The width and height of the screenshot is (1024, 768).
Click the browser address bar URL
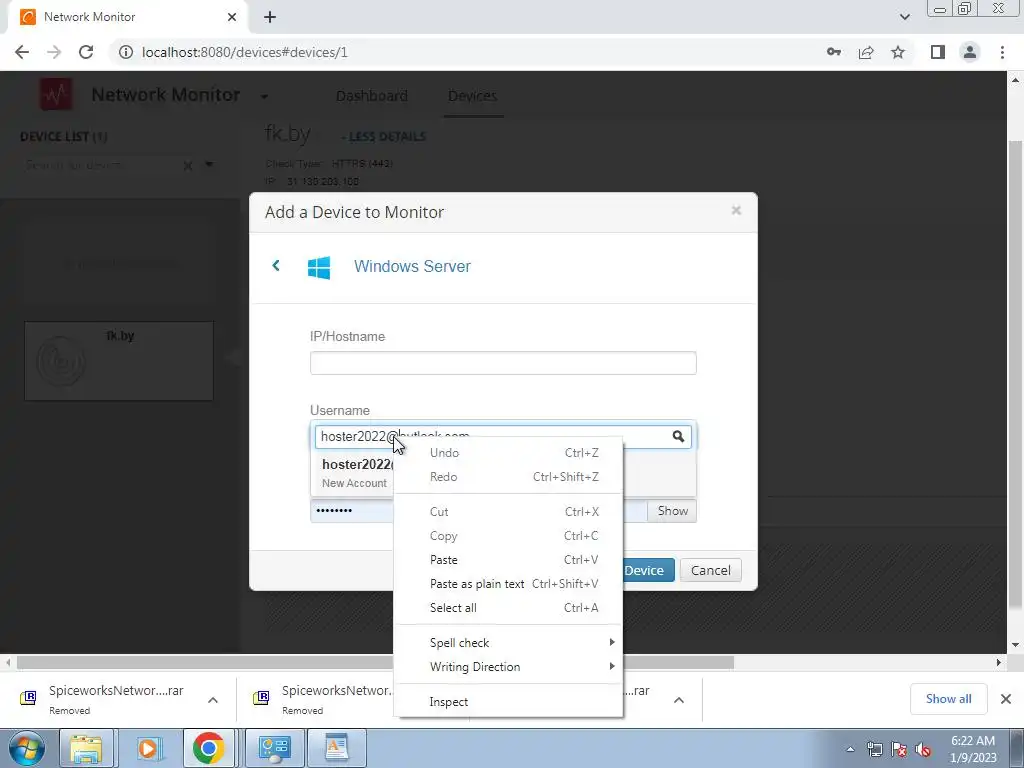tap(244, 52)
